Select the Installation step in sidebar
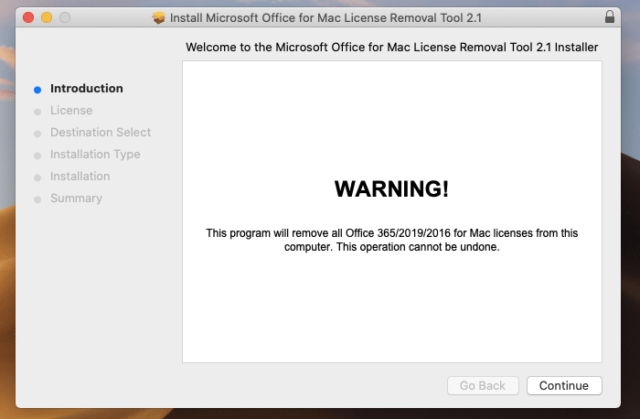The height and width of the screenshot is (419, 640). click(80, 176)
